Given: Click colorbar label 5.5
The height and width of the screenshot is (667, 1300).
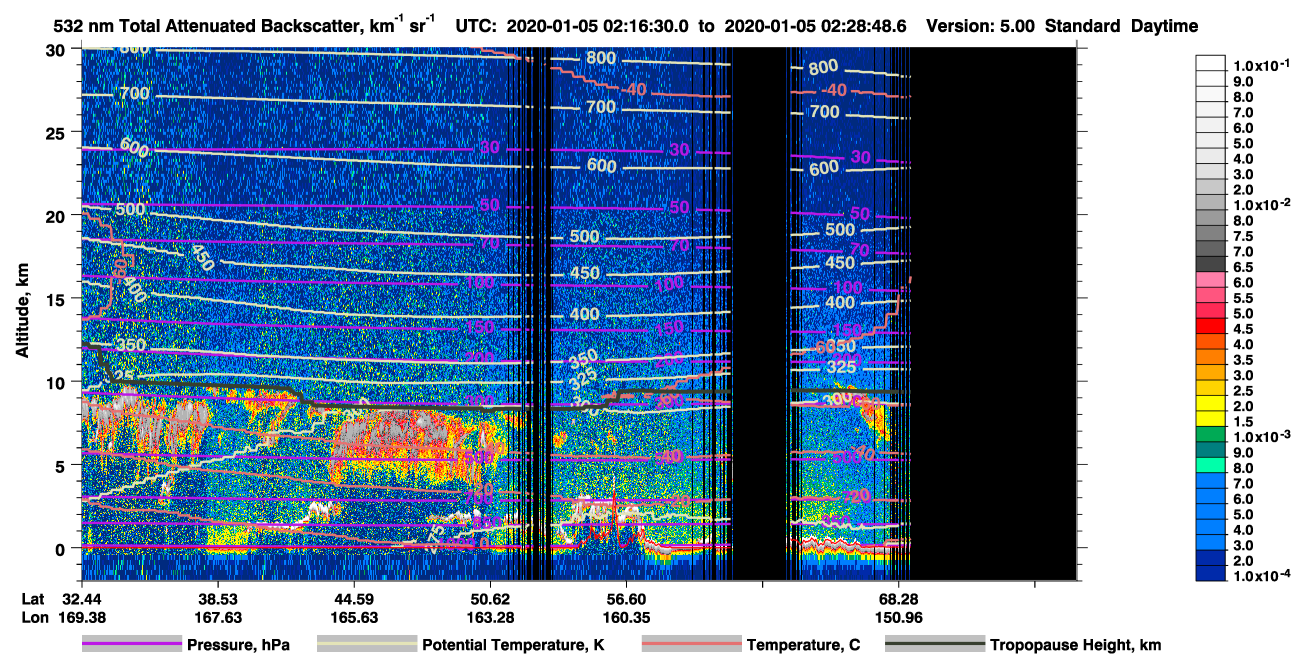Looking at the screenshot, I should (x=1244, y=298).
